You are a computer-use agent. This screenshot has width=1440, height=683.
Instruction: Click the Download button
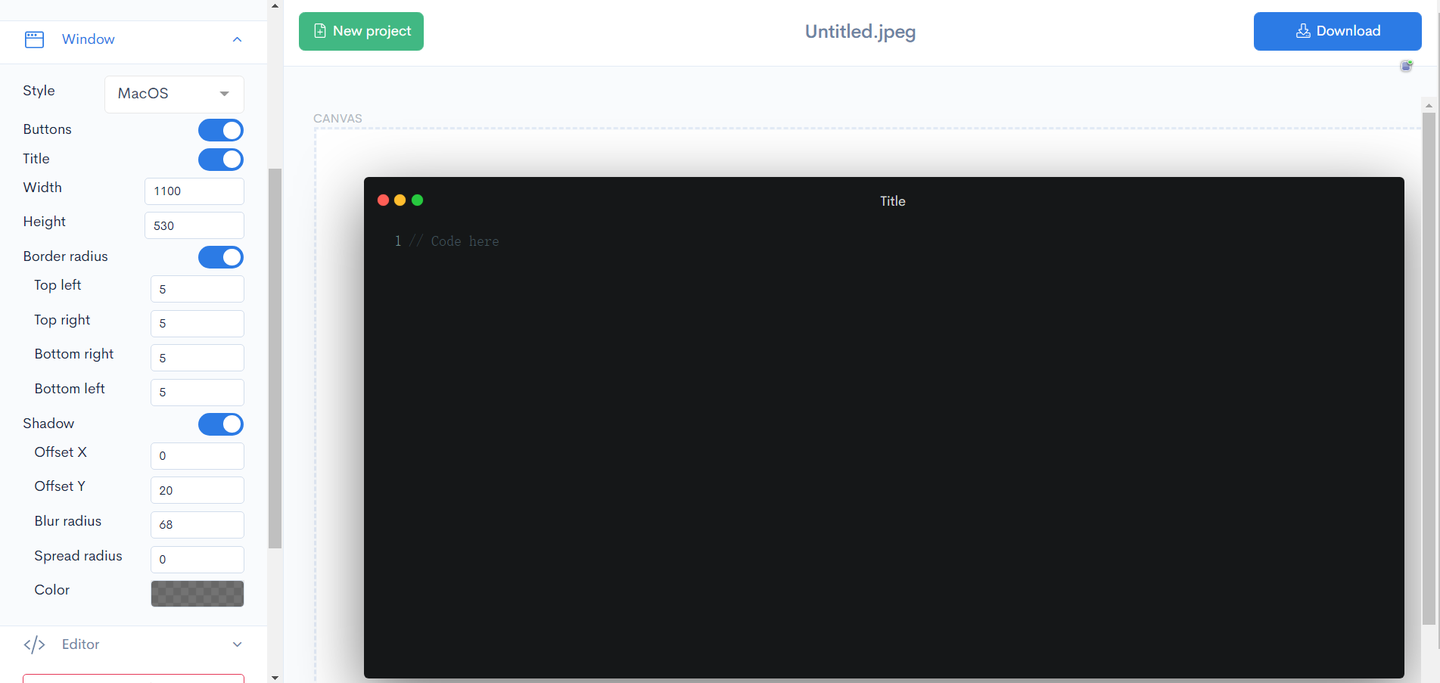click(x=1337, y=31)
